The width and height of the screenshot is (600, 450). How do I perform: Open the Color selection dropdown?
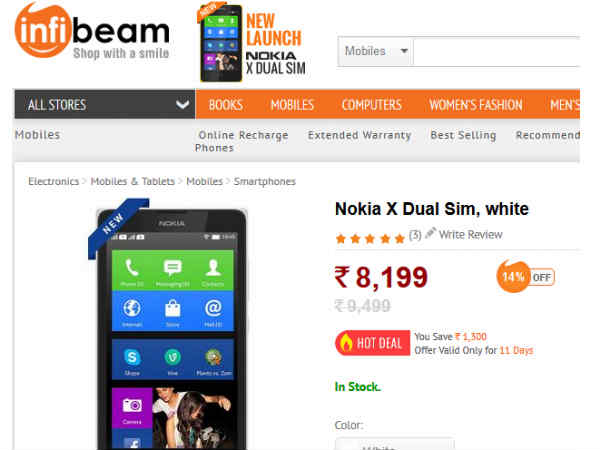pos(395,444)
